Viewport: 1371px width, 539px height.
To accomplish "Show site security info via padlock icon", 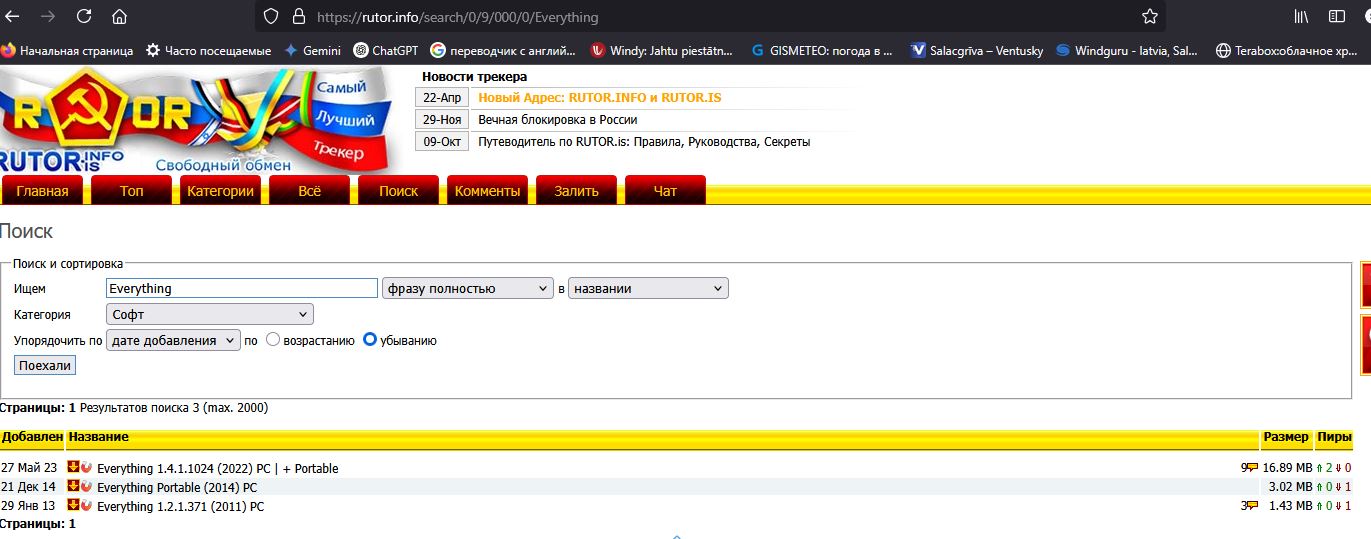I will [x=297, y=17].
